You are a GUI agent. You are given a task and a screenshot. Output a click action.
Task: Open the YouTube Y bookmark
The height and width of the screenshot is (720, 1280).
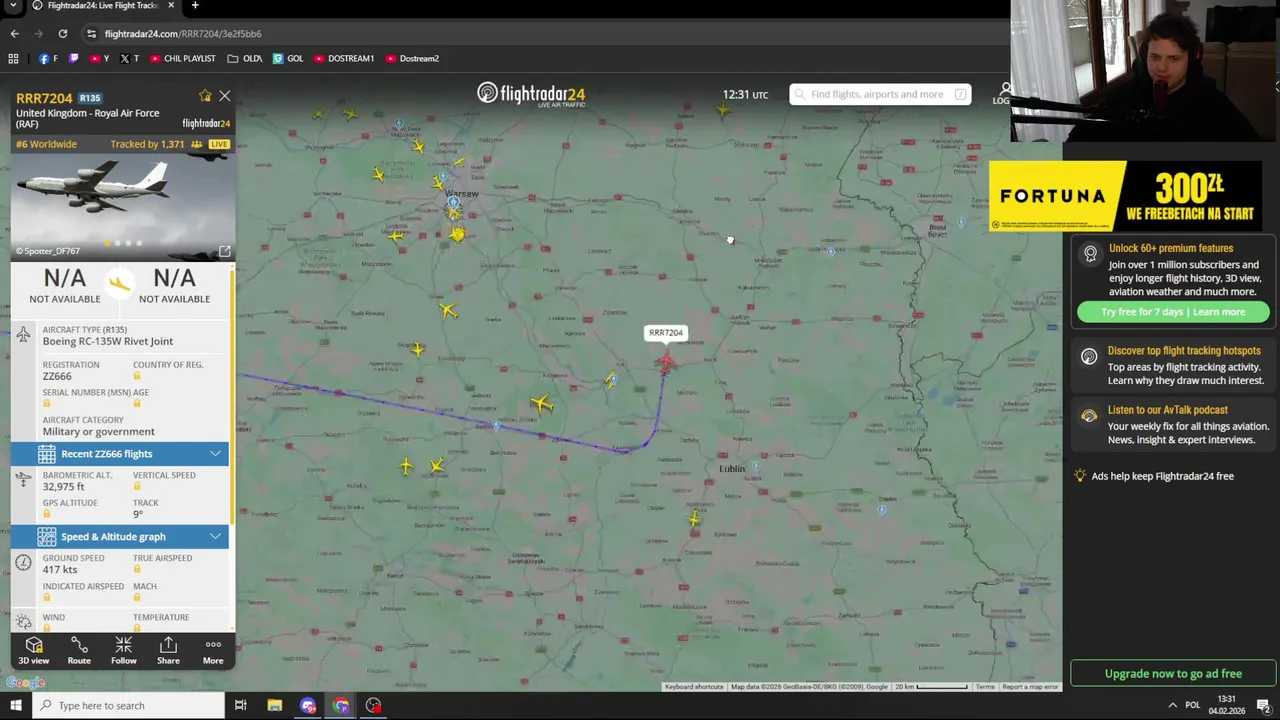(x=99, y=59)
